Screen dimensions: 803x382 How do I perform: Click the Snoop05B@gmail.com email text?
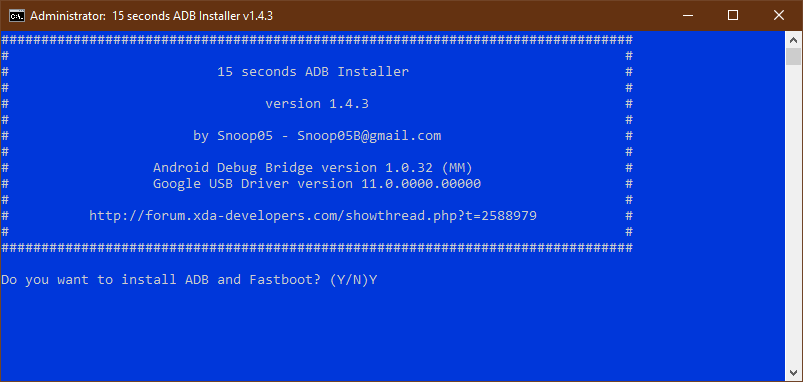pyautogui.click(x=369, y=136)
